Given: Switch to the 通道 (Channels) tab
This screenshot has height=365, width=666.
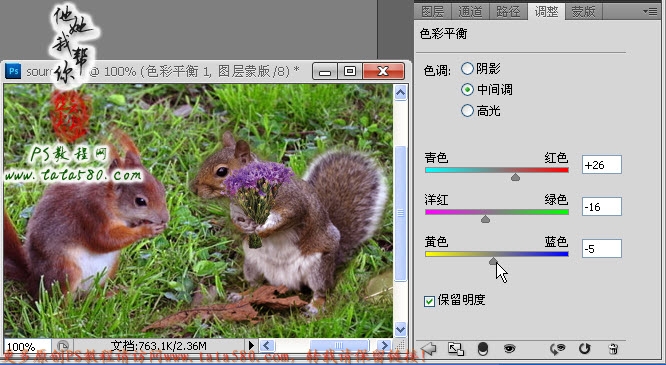Looking at the screenshot, I should 470,12.
